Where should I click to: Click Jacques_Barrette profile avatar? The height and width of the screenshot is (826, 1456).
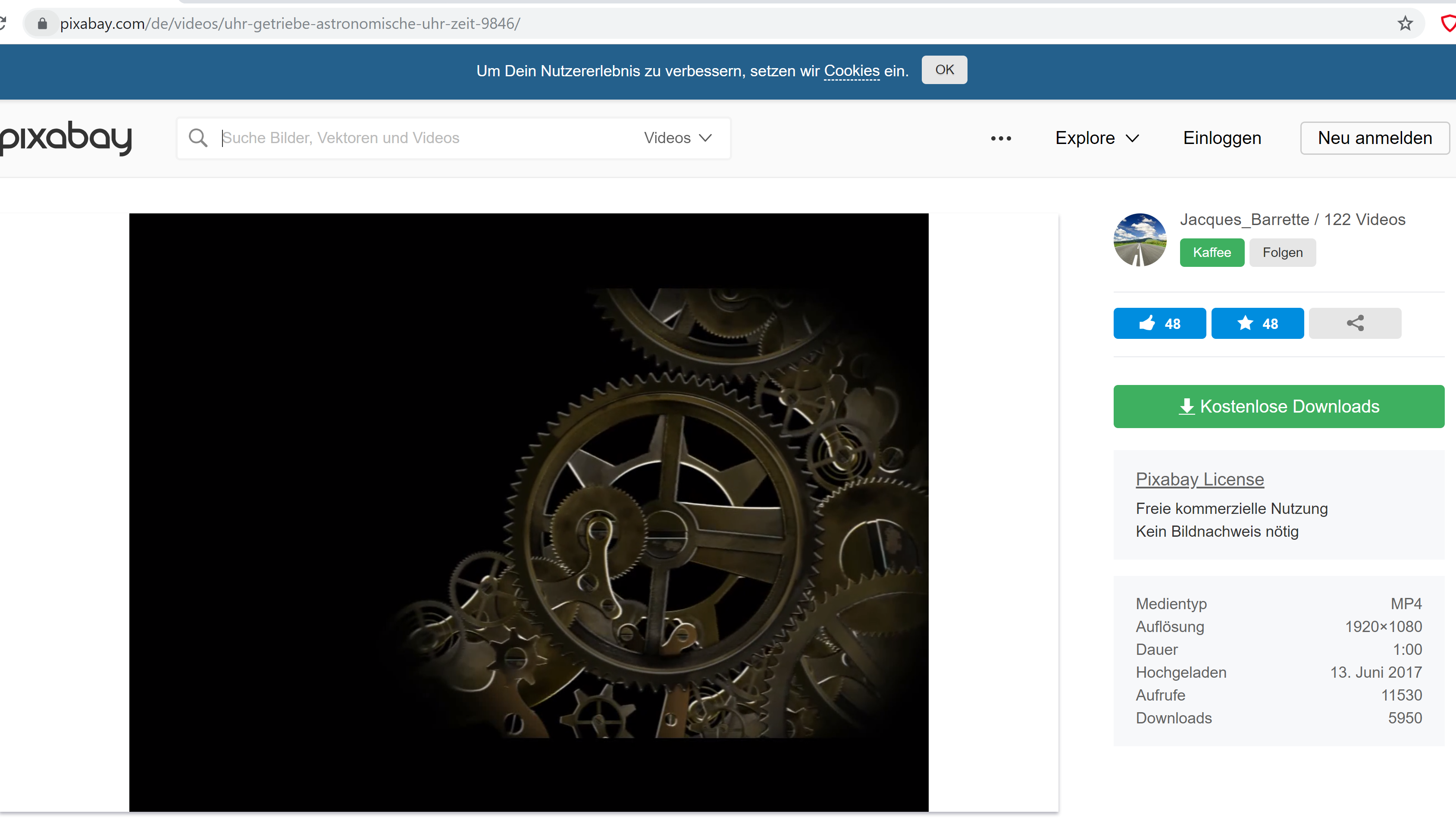1139,240
